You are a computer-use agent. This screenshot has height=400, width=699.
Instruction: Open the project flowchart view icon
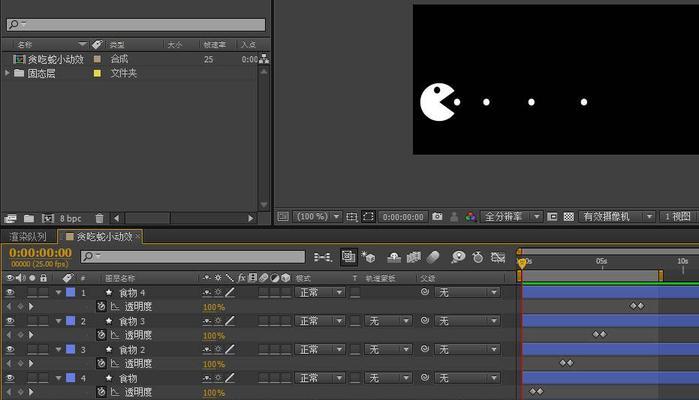point(264,58)
